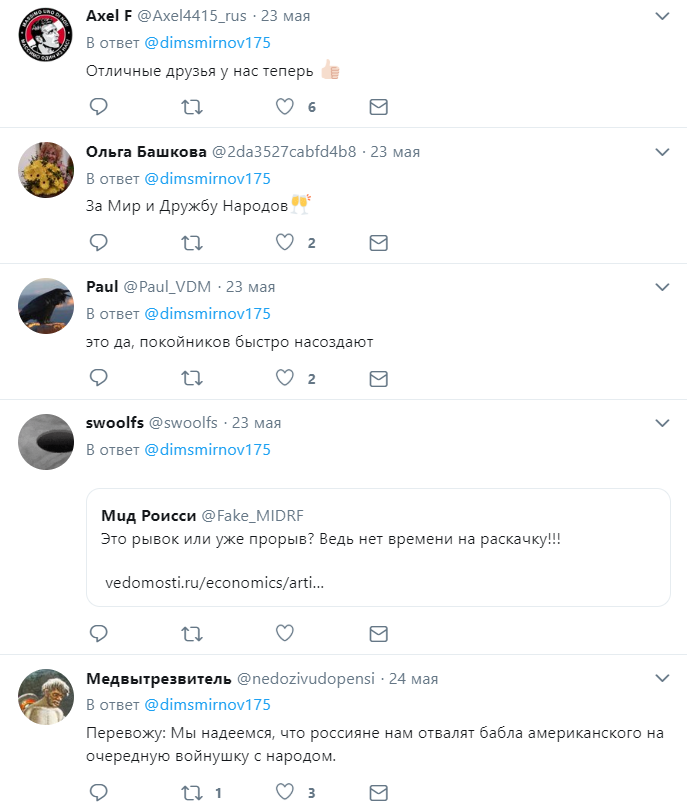Open @dimsmirnov175 mention in Медвытрезвитель's reply

point(207,705)
